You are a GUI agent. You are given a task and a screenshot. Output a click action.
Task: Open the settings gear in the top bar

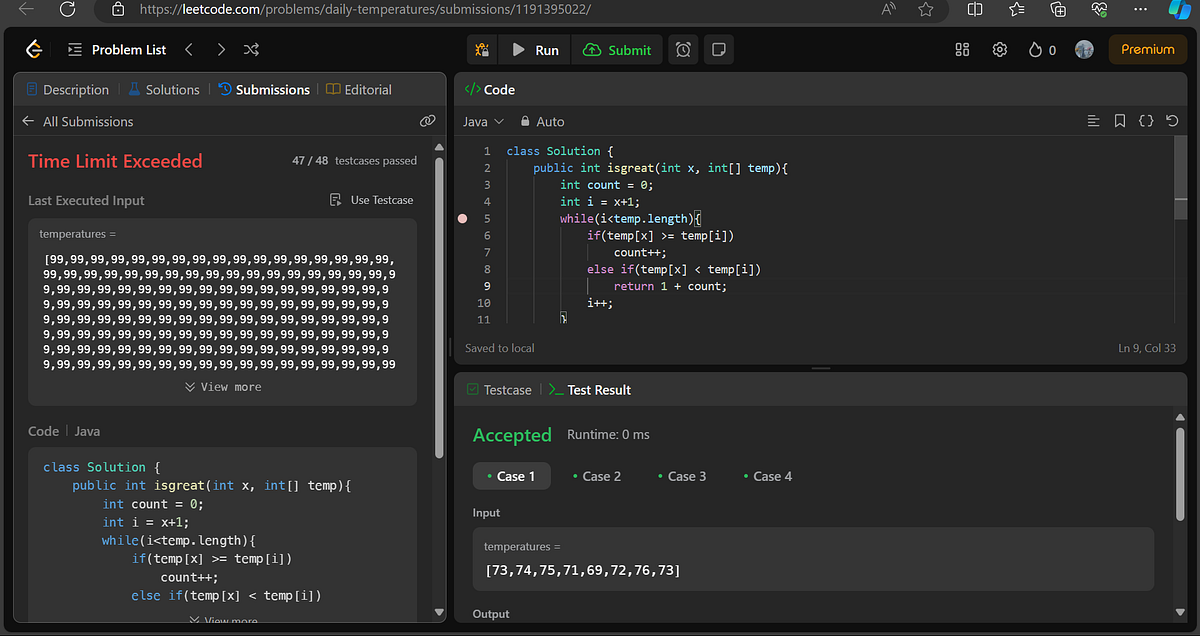pyautogui.click(x=999, y=48)
